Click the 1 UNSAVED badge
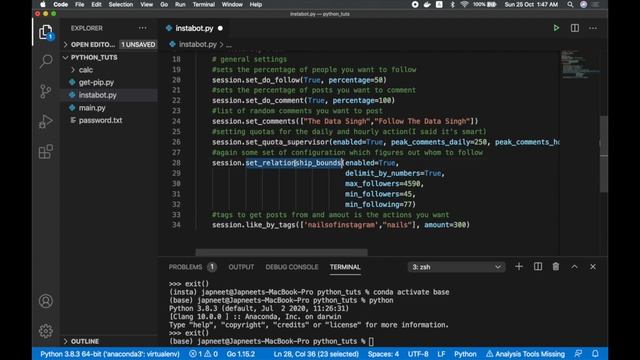This screenshot has height=360, width=640. 138,44
